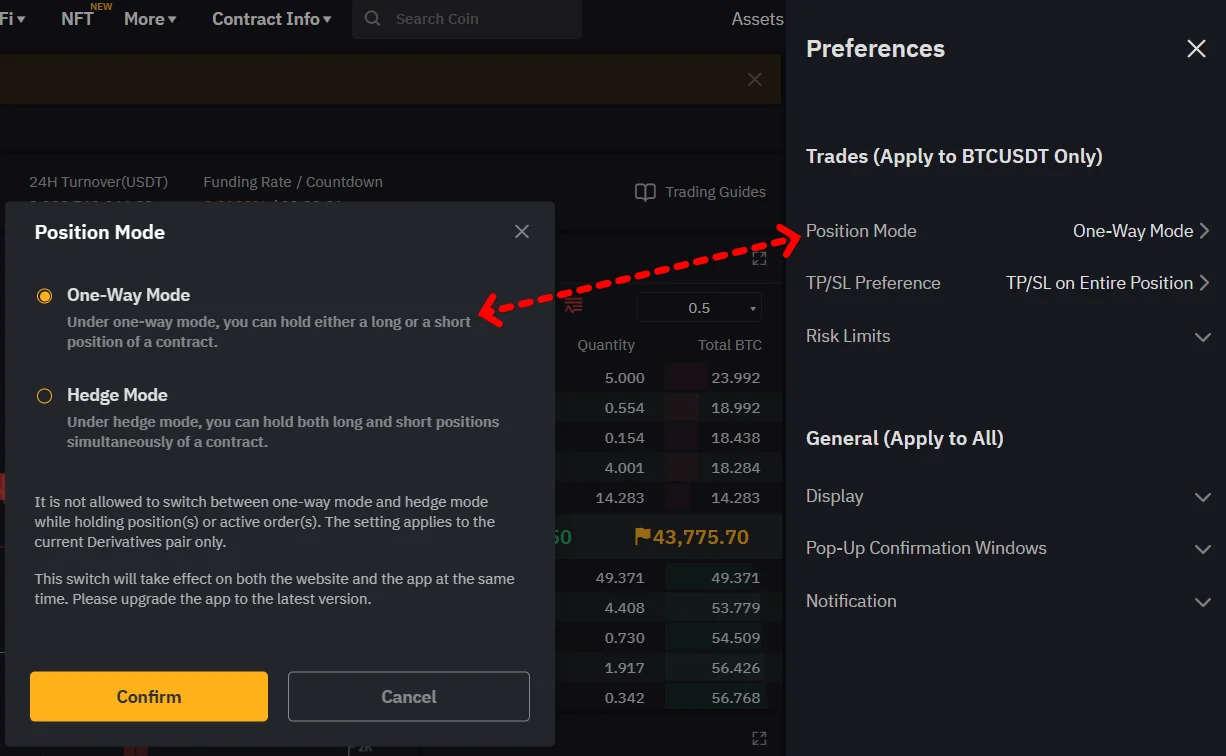Open the More menu
The height and width of the screenshot is (756, 1226).
[150, 19]
